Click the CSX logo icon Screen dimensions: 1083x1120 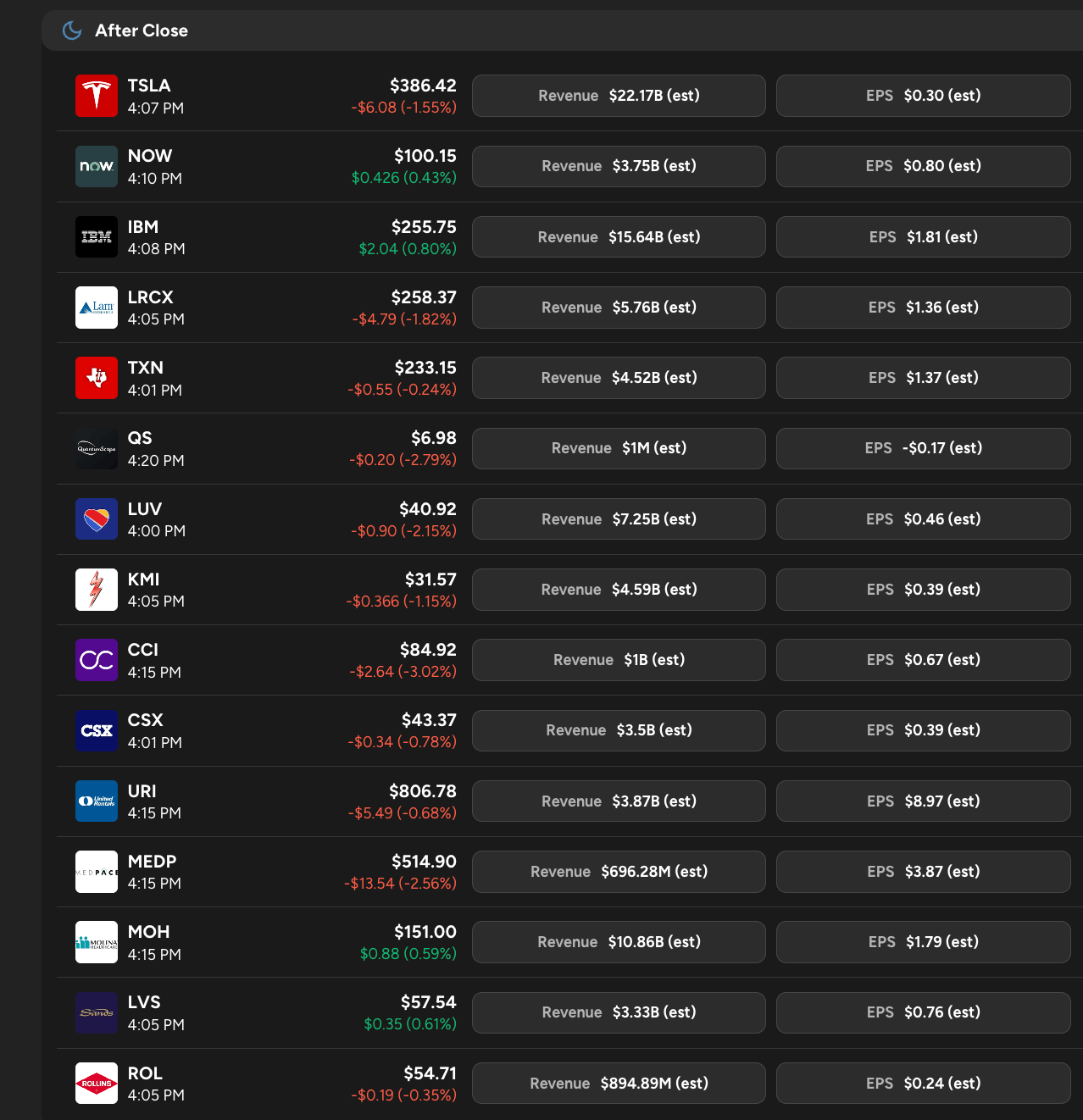tap(97, 730)
